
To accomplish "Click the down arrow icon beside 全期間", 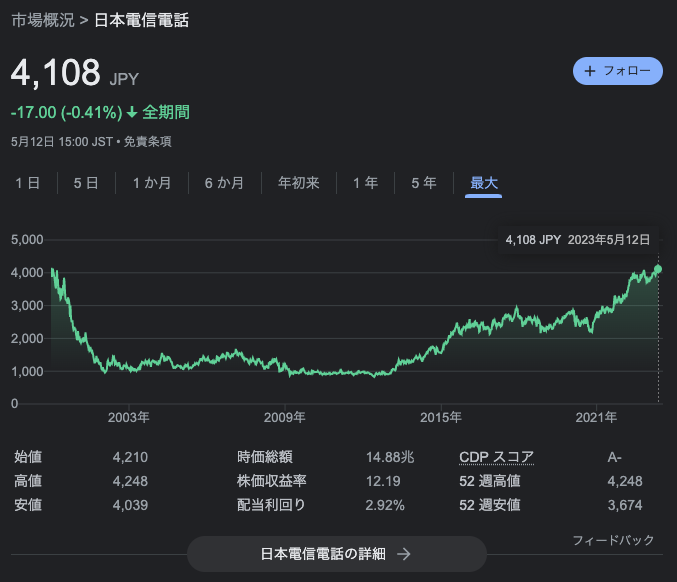I will [x=132, y=113].
